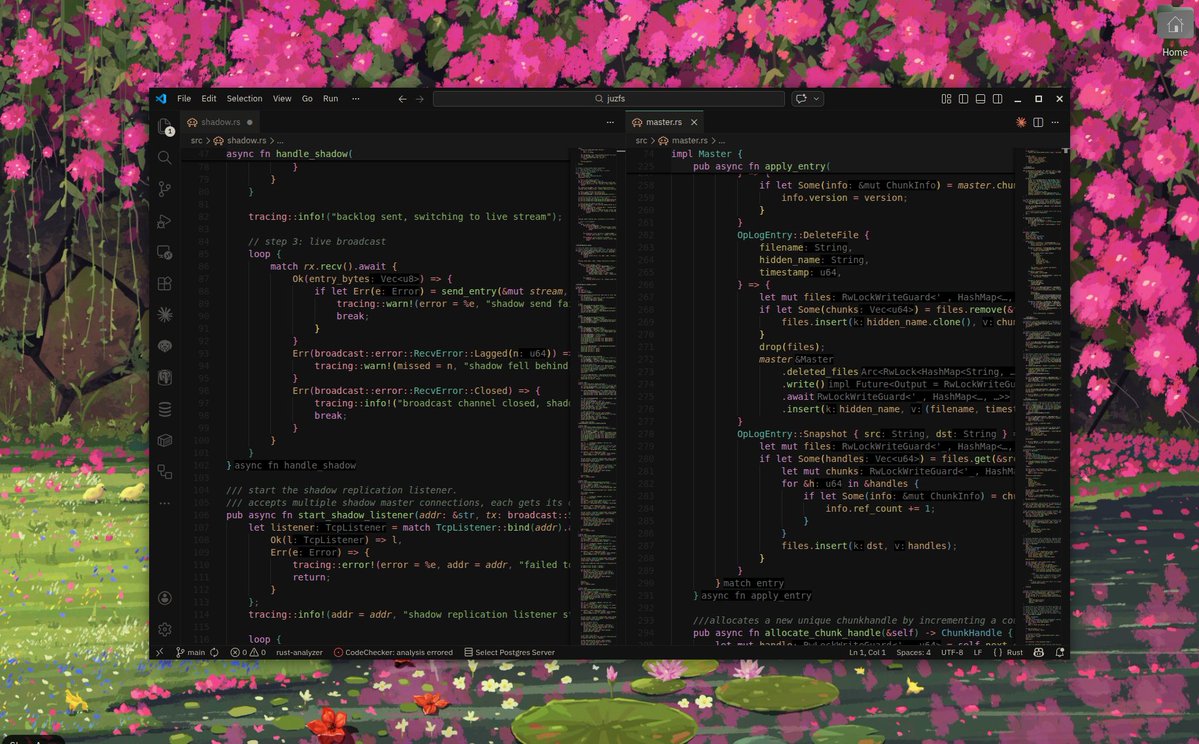
Task: Open the Manage gear icon
Action: click(x=164, y=629)
